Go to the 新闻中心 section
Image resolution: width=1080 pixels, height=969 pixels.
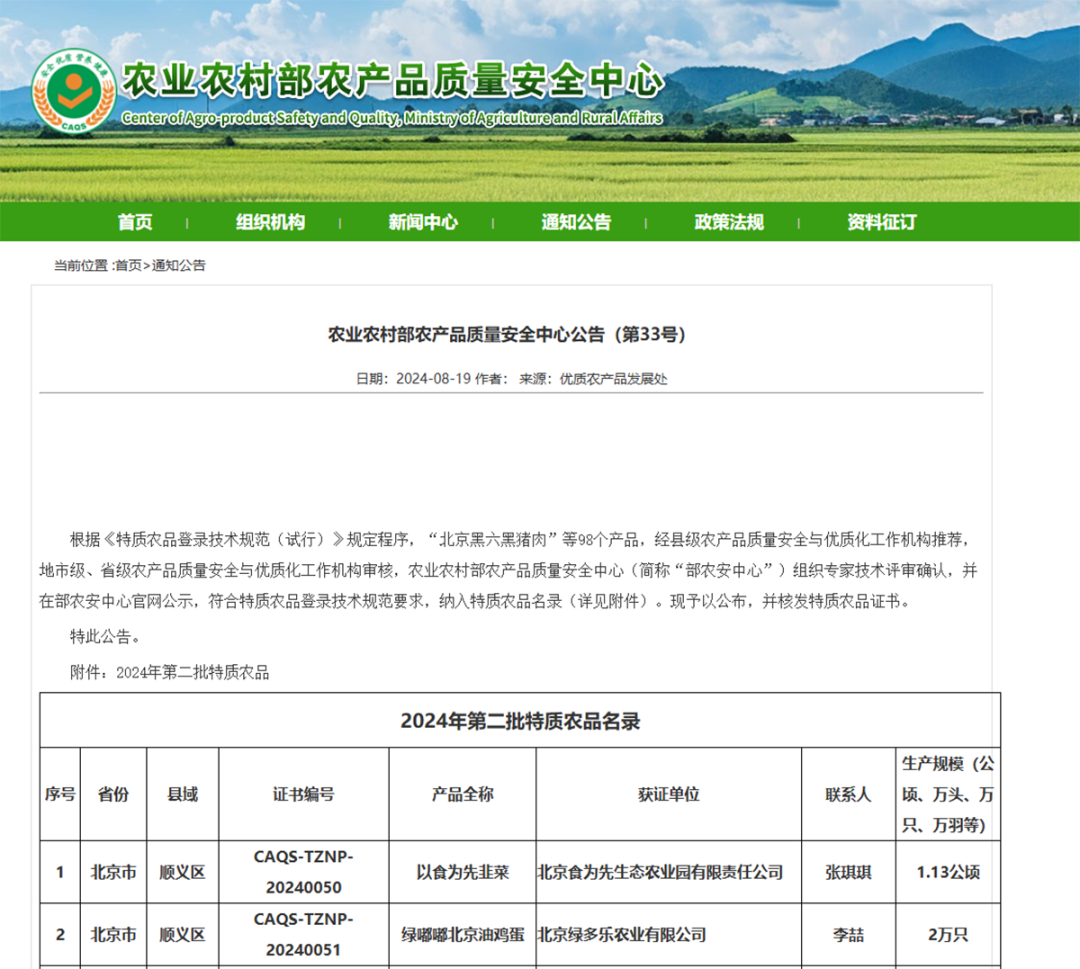(x=423, y=222)
